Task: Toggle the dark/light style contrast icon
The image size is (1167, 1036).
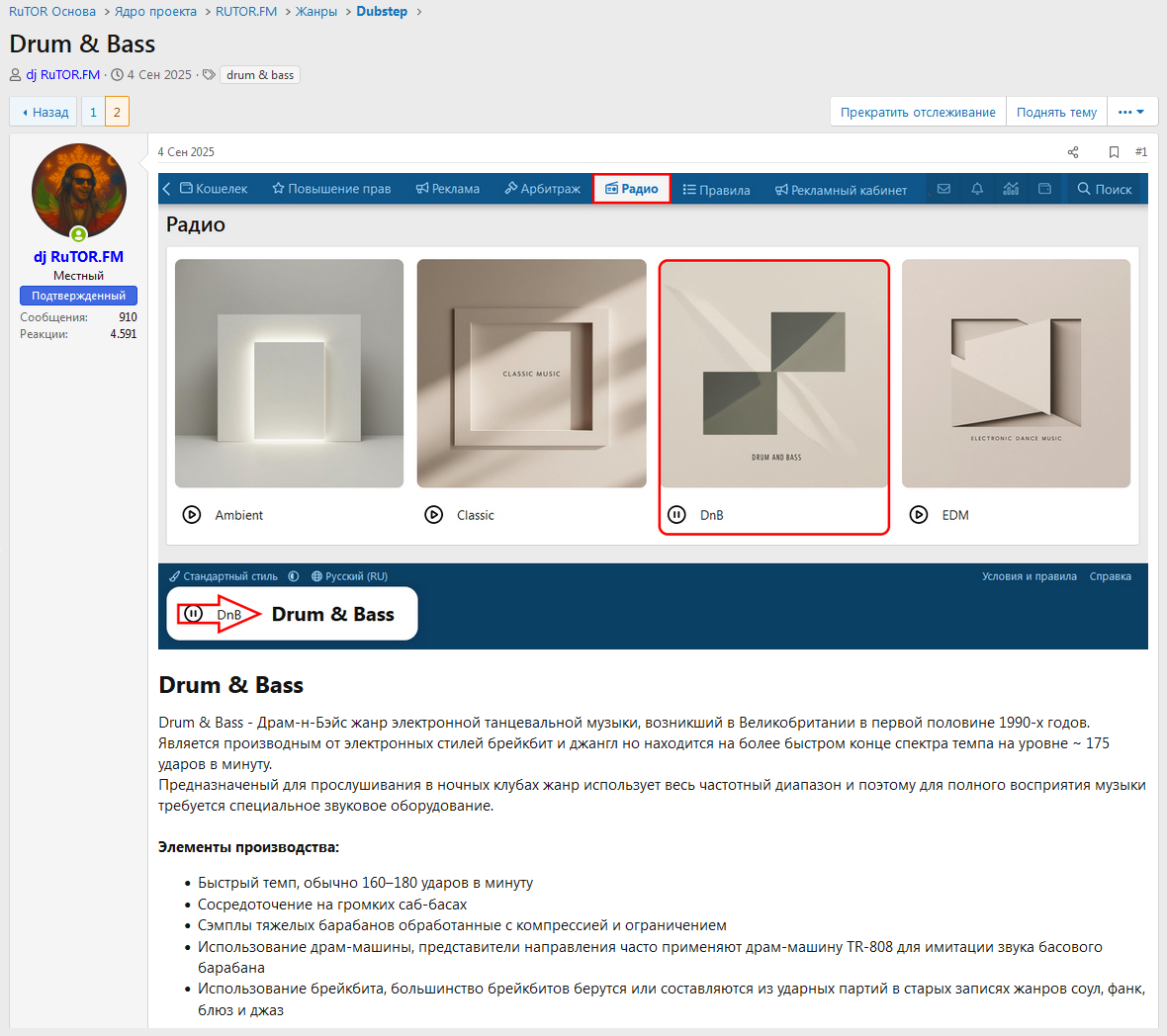Action: pos(294,576)
